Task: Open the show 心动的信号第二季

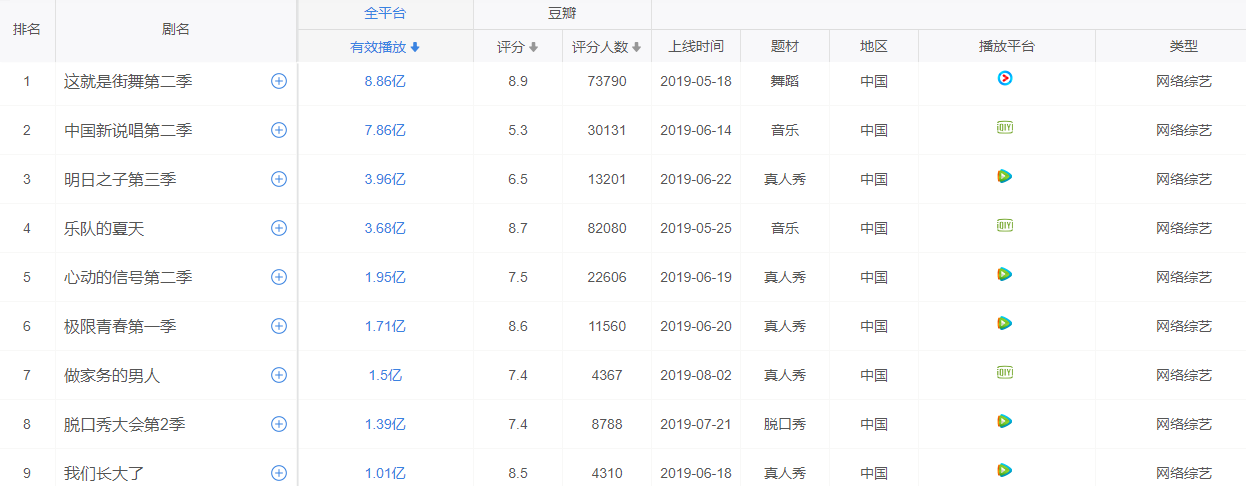Action: point(128,277)
